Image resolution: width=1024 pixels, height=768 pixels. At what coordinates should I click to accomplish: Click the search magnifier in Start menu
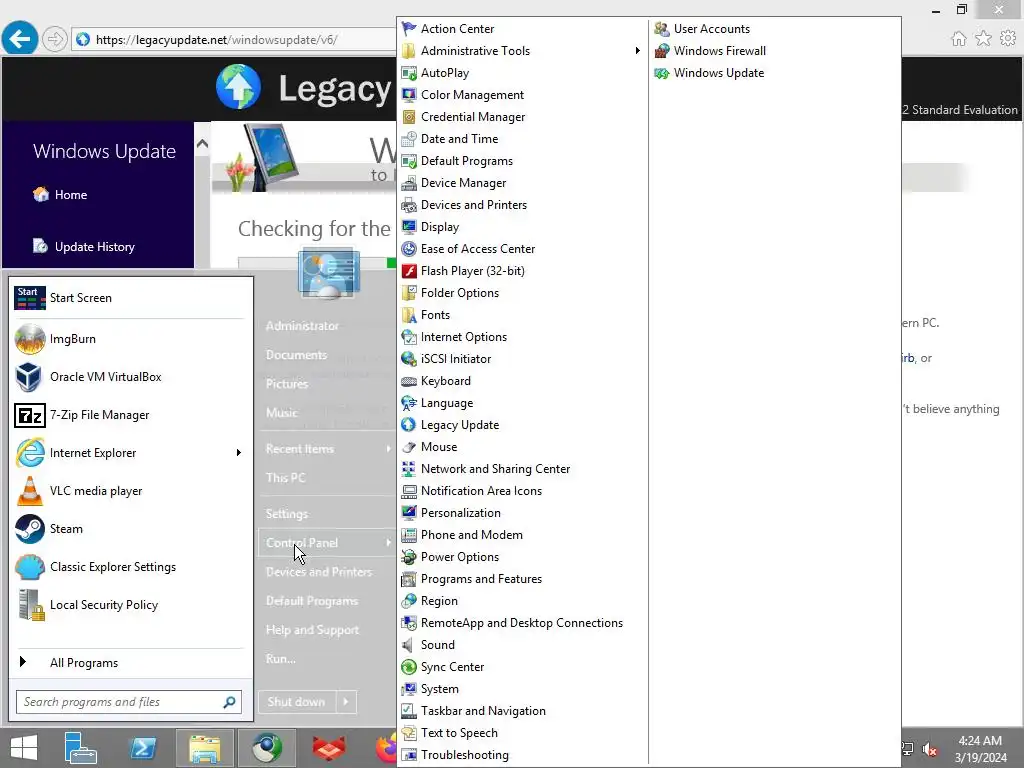coord(229,702)
